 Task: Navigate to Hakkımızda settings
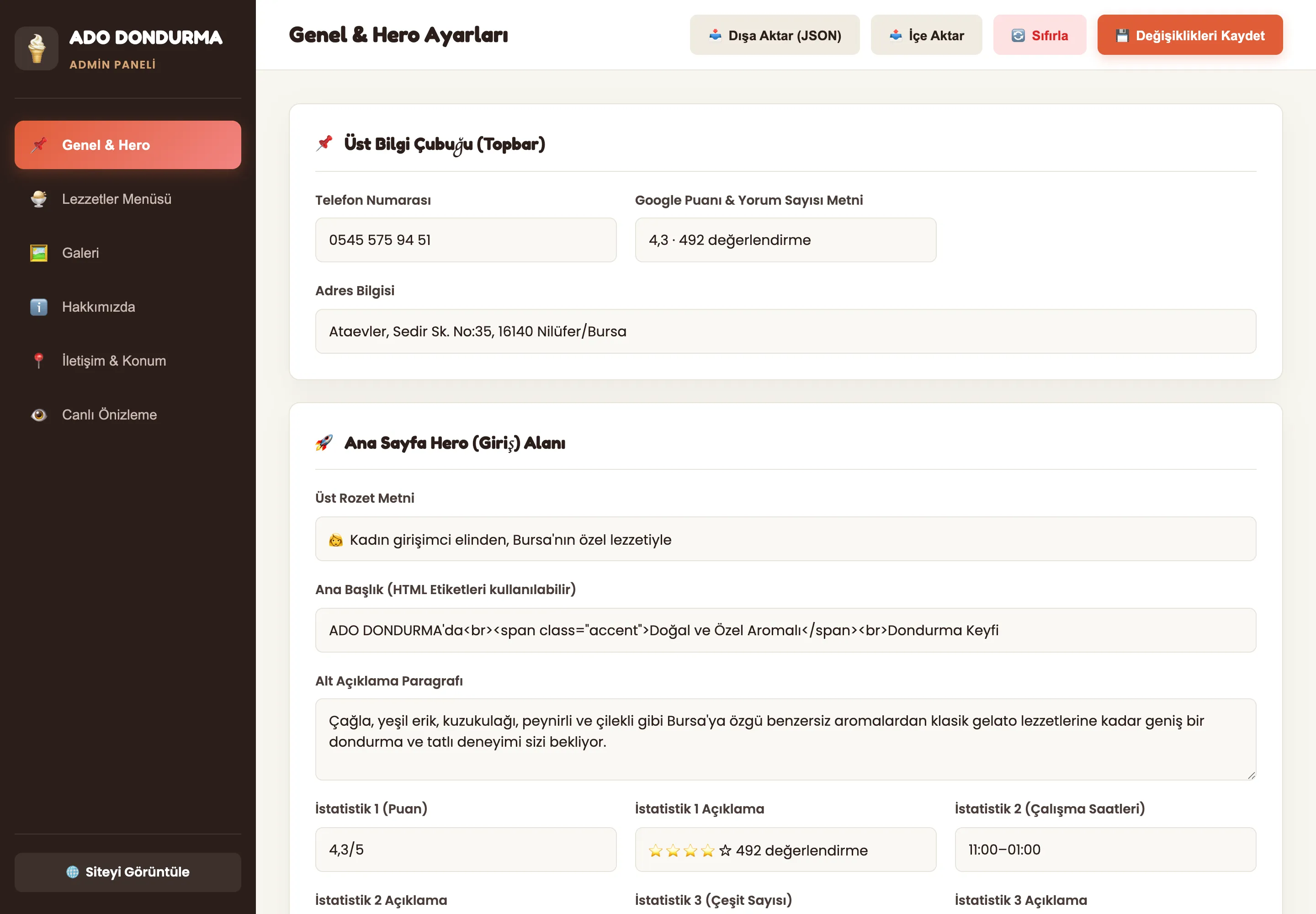(127, 307)
